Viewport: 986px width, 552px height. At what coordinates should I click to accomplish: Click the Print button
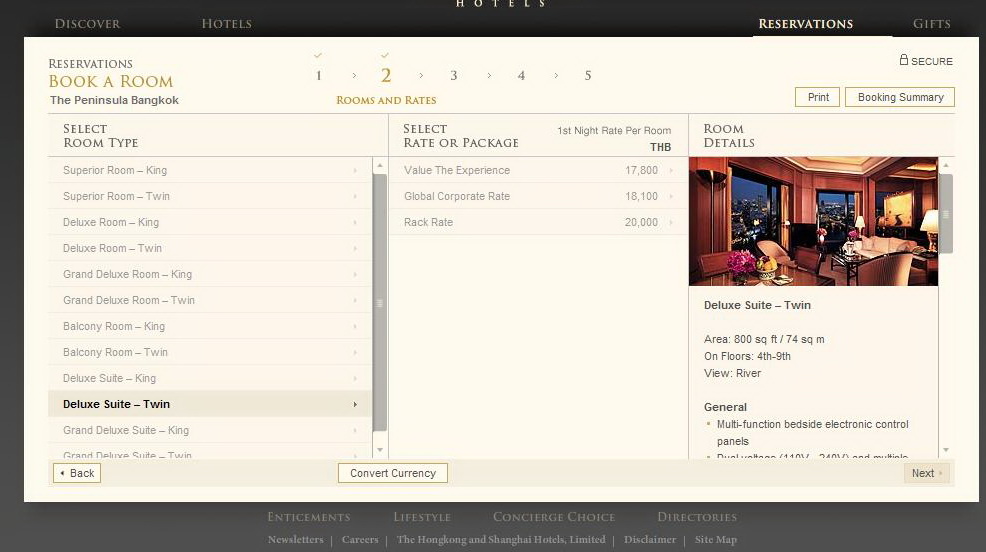pyautogui.click(x=817, y=97)
